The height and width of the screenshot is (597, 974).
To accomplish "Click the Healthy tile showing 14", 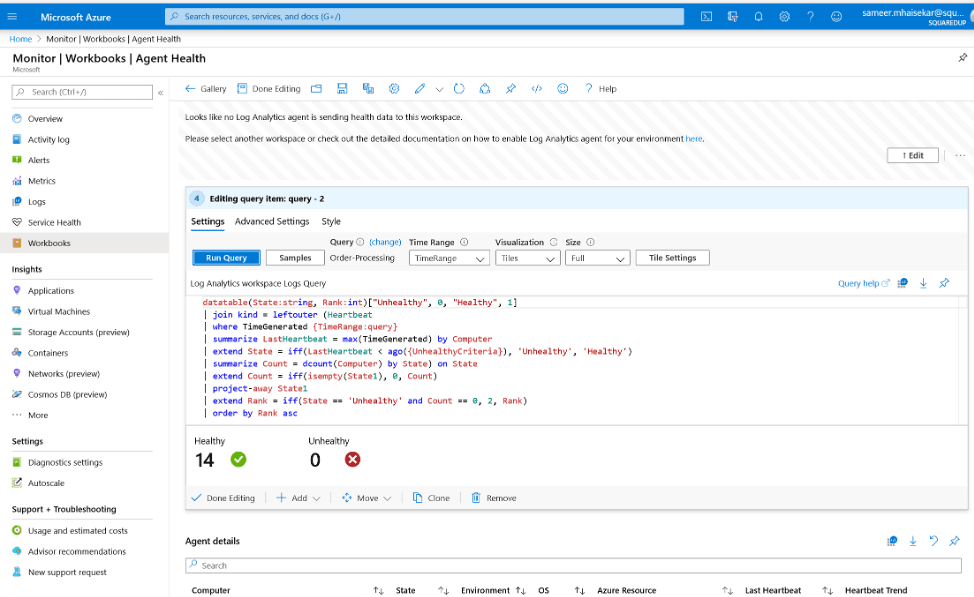I will pos(221,452).
